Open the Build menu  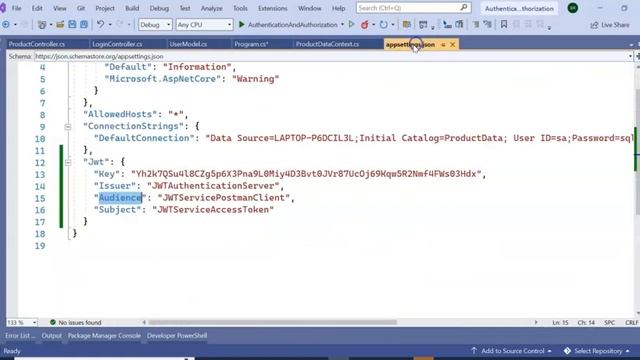click(x=132, y=8)
